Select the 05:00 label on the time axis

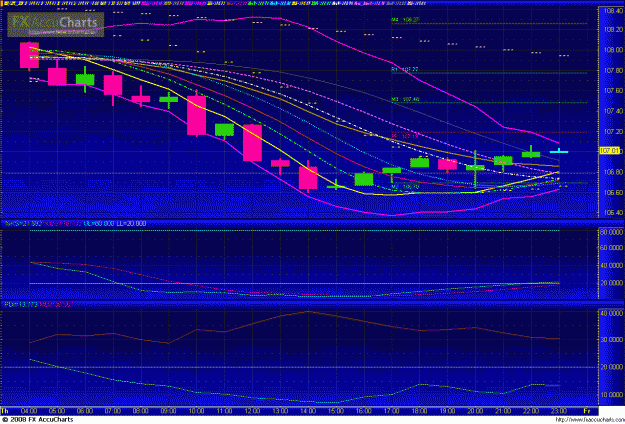[57, 411]
